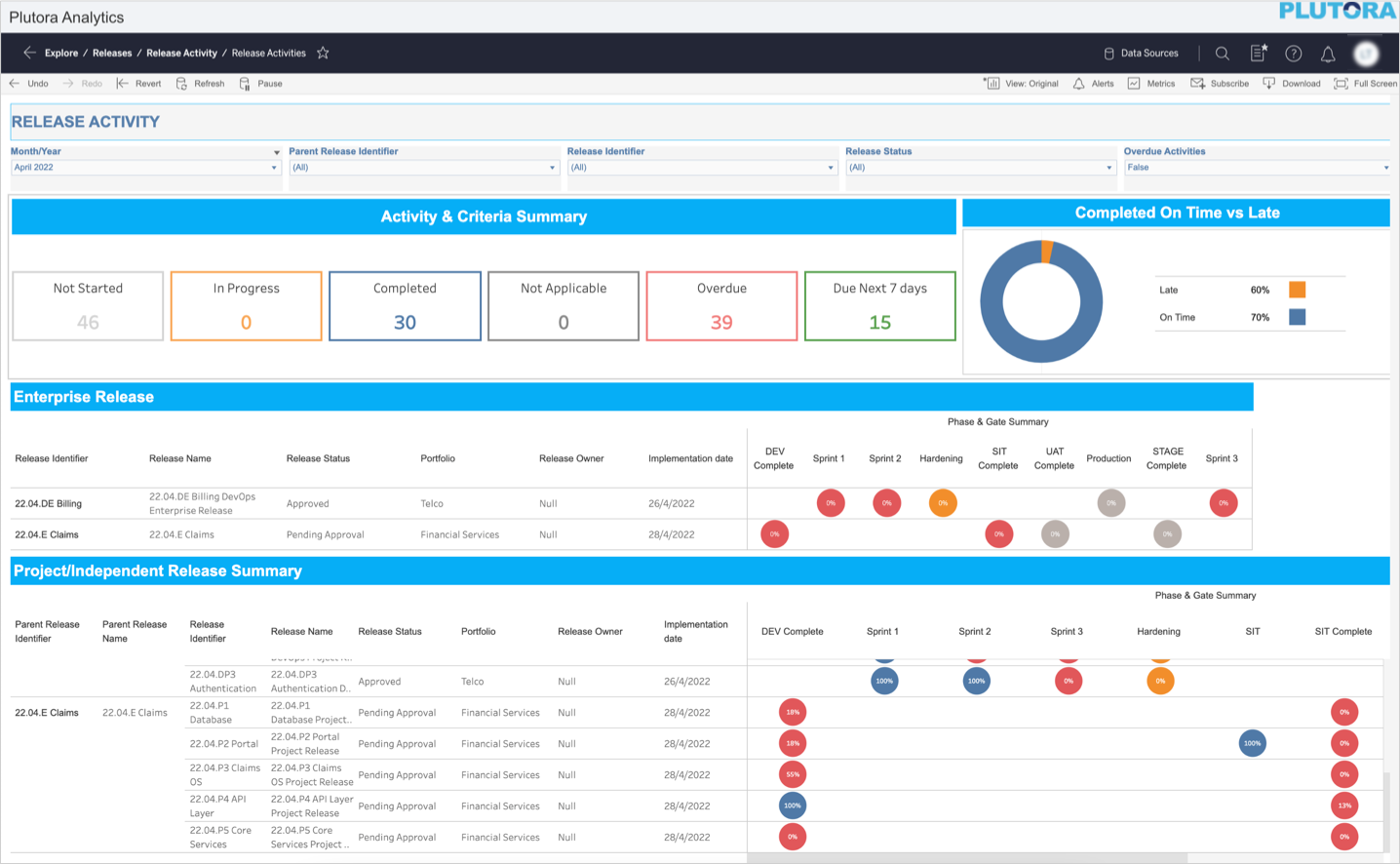Open notifications bell icon
The image size is (1400, 864).
click(1327, 54)
